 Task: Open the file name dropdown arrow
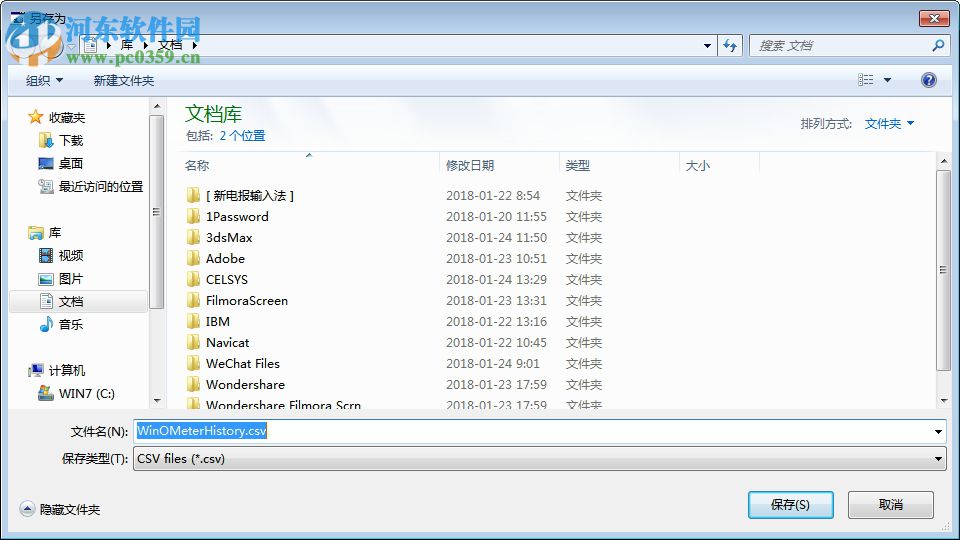click(938, 432)
